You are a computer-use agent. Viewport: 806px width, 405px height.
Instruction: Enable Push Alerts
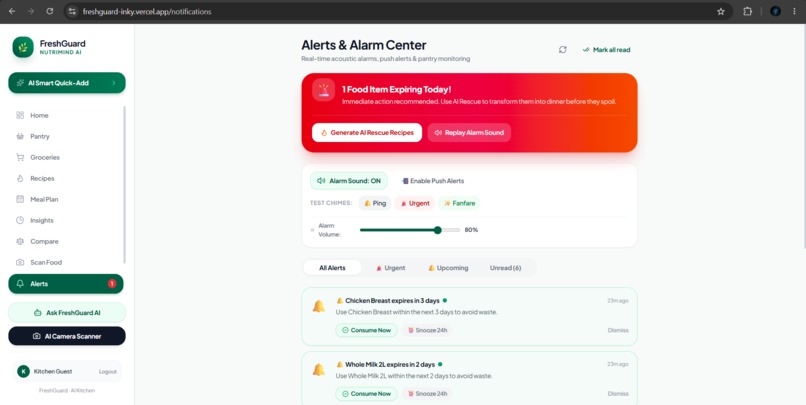pos(433,181)
